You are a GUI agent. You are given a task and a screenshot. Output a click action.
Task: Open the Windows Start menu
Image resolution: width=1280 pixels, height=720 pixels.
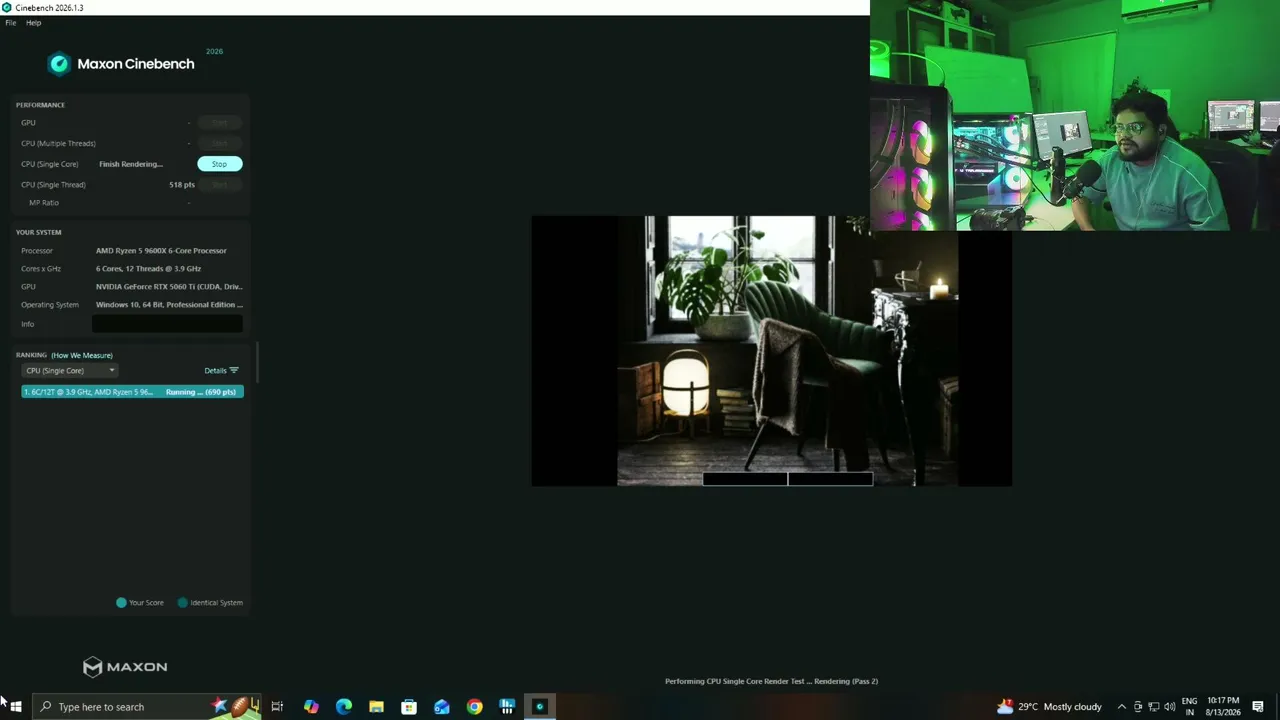[16, 707]
